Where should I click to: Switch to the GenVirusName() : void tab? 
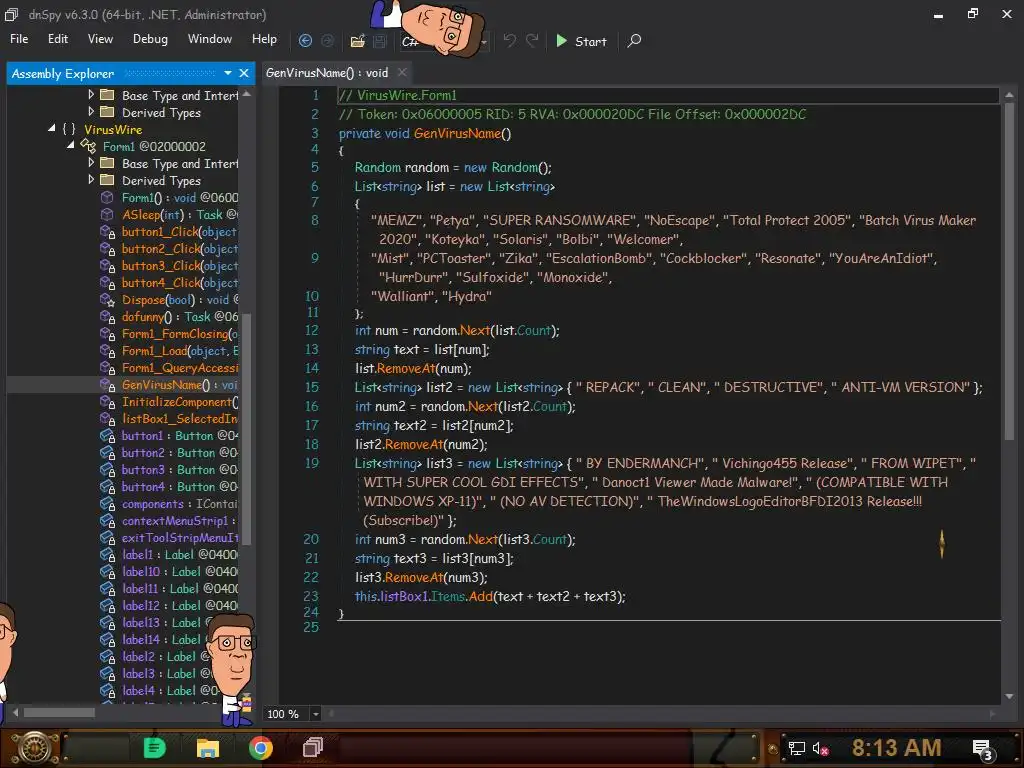click(x=327, y=73)
